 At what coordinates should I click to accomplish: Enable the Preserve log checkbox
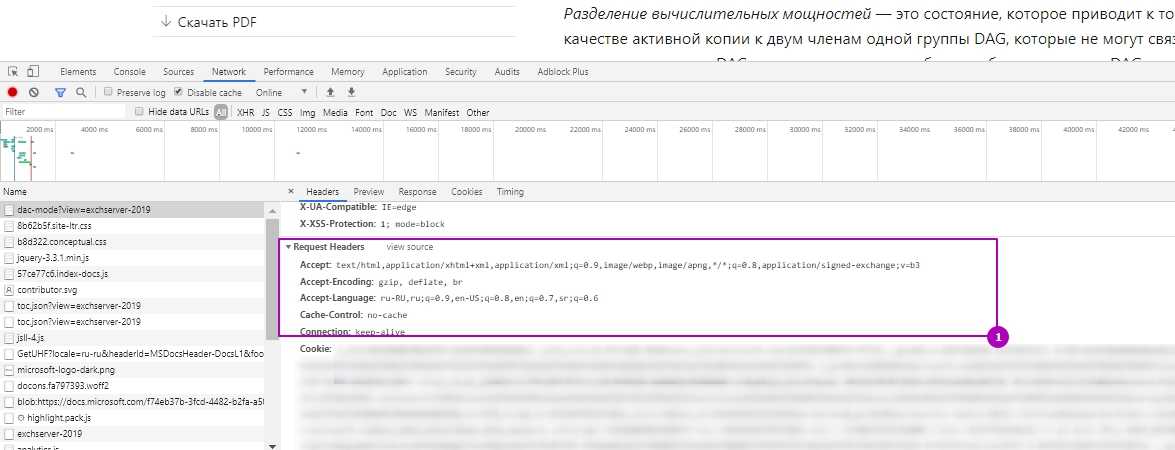[108, 92]
